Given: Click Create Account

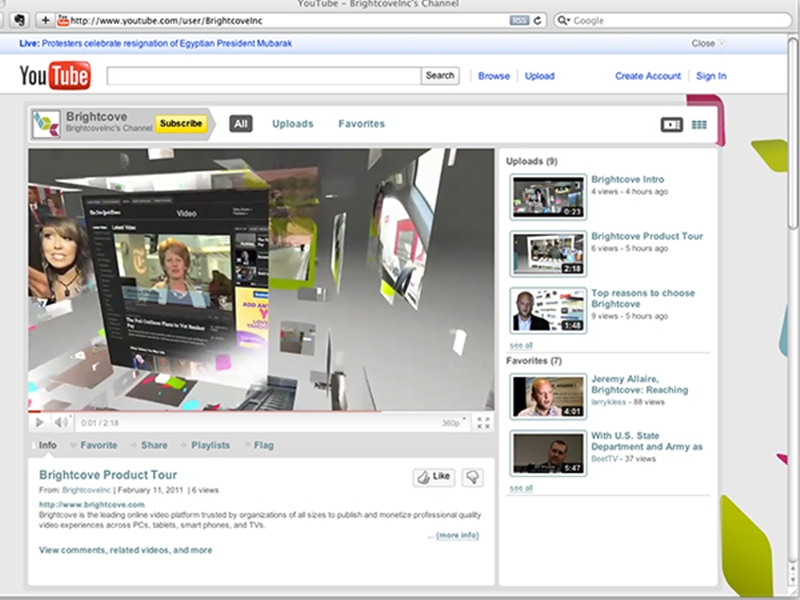Looking at the screenshot, I should click(x=648, y=76).
